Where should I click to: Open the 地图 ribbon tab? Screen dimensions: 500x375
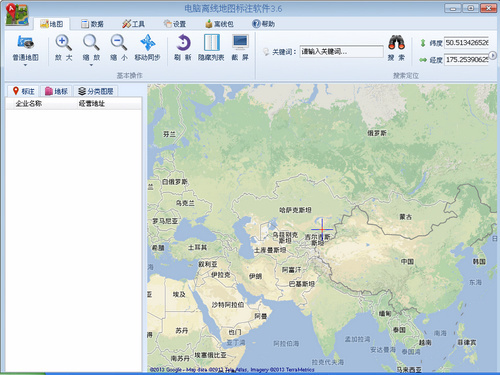pyautogui.click(x=52, y=24)
